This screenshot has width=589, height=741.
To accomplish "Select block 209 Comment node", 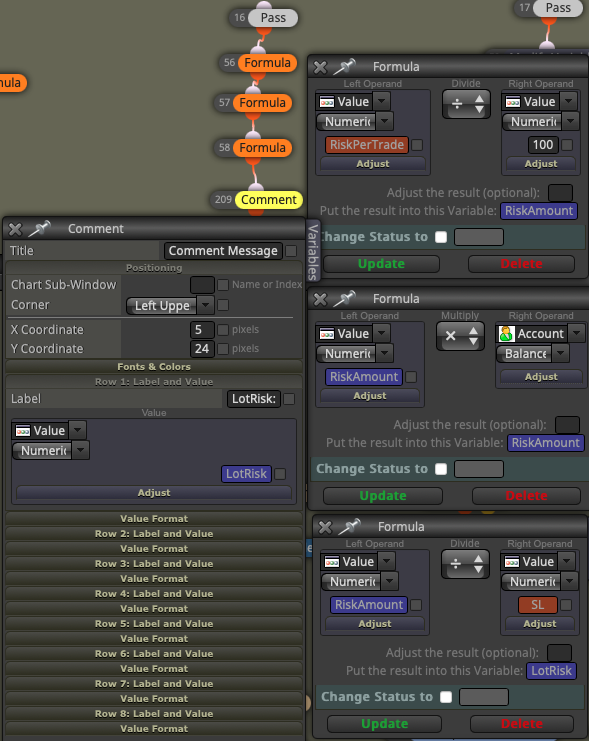I will point(269,199).
